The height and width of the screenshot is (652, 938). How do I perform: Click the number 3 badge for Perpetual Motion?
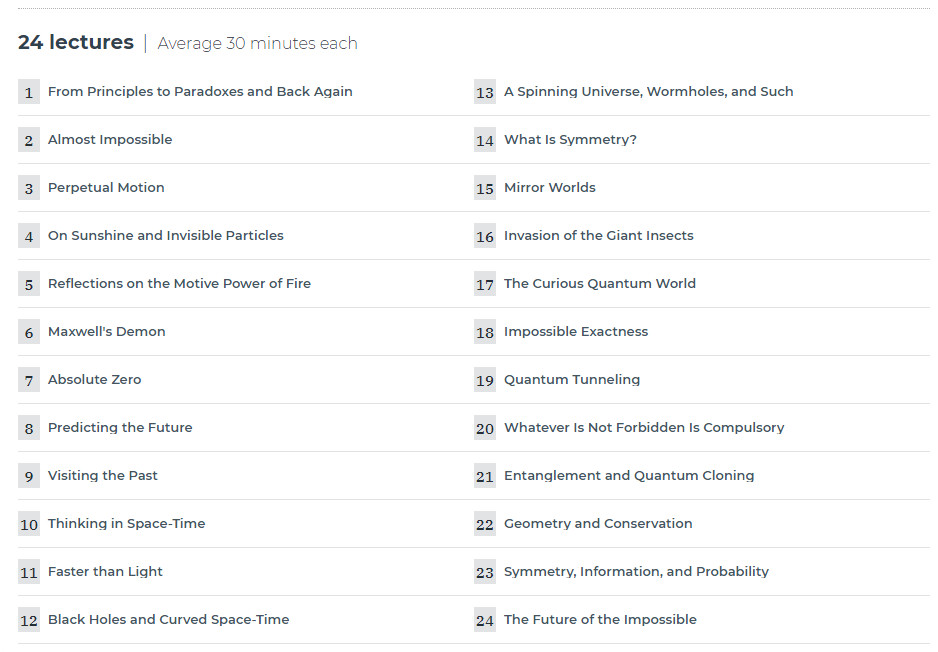(x=29, y=188)
